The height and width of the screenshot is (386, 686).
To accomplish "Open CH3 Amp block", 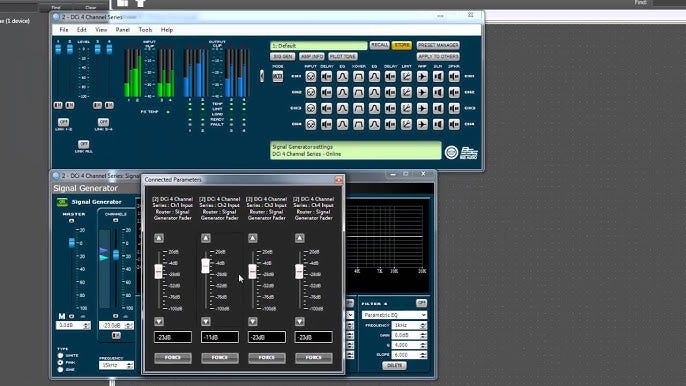I will [422, 108].
